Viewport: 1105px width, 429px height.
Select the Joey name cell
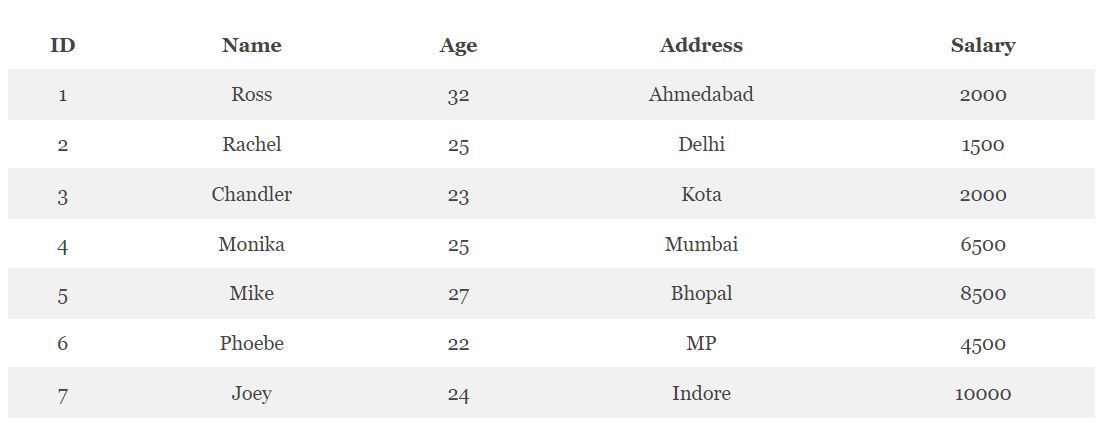pos(252,393)
